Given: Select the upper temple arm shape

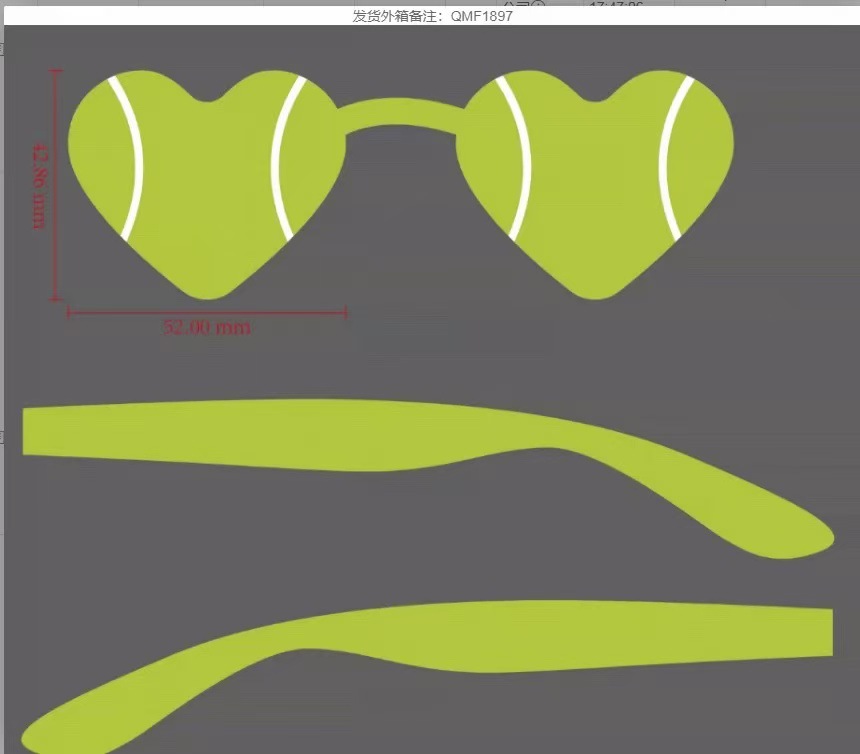Looking at the screenshot, I should point(428,478).
